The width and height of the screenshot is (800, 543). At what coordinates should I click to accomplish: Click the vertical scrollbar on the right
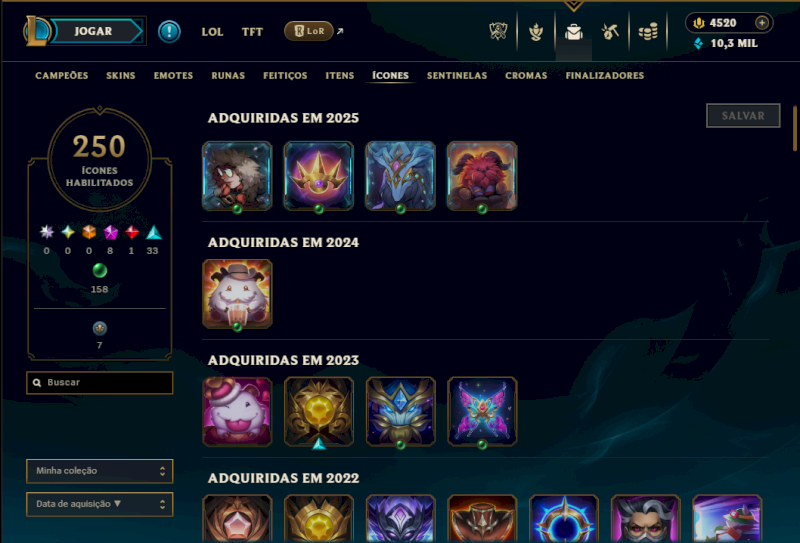[795, 128]
